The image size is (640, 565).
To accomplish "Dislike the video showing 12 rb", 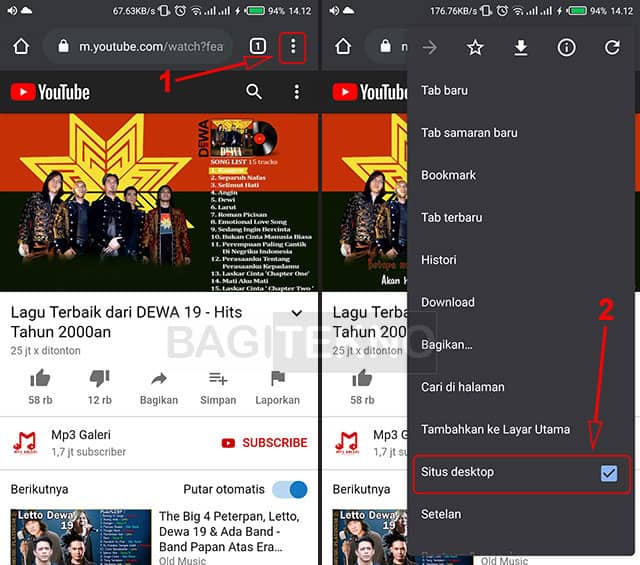I will pos(100,378).
